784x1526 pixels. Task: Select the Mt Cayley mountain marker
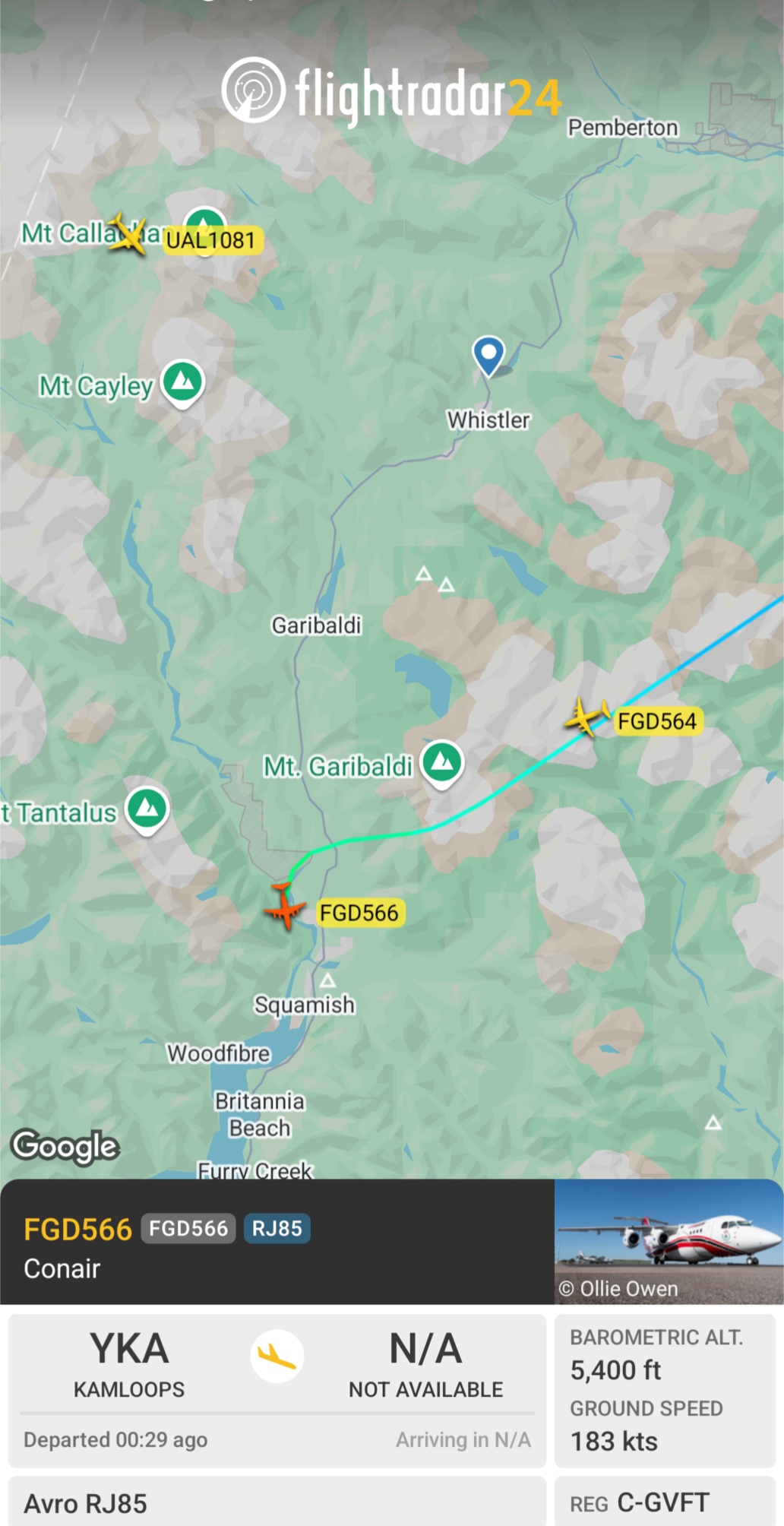[x=182, y=383]
